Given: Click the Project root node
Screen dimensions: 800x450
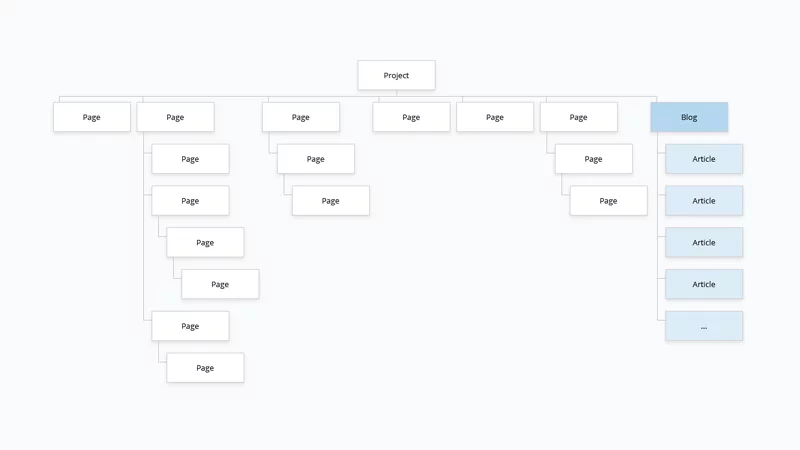Looking at the screenshot, I should click(x=397, y=75).
